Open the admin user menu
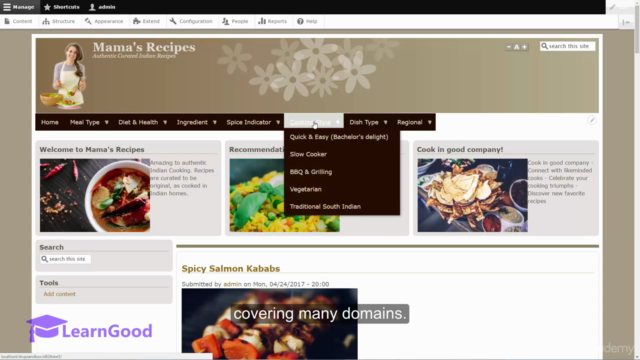 [102, 7]
